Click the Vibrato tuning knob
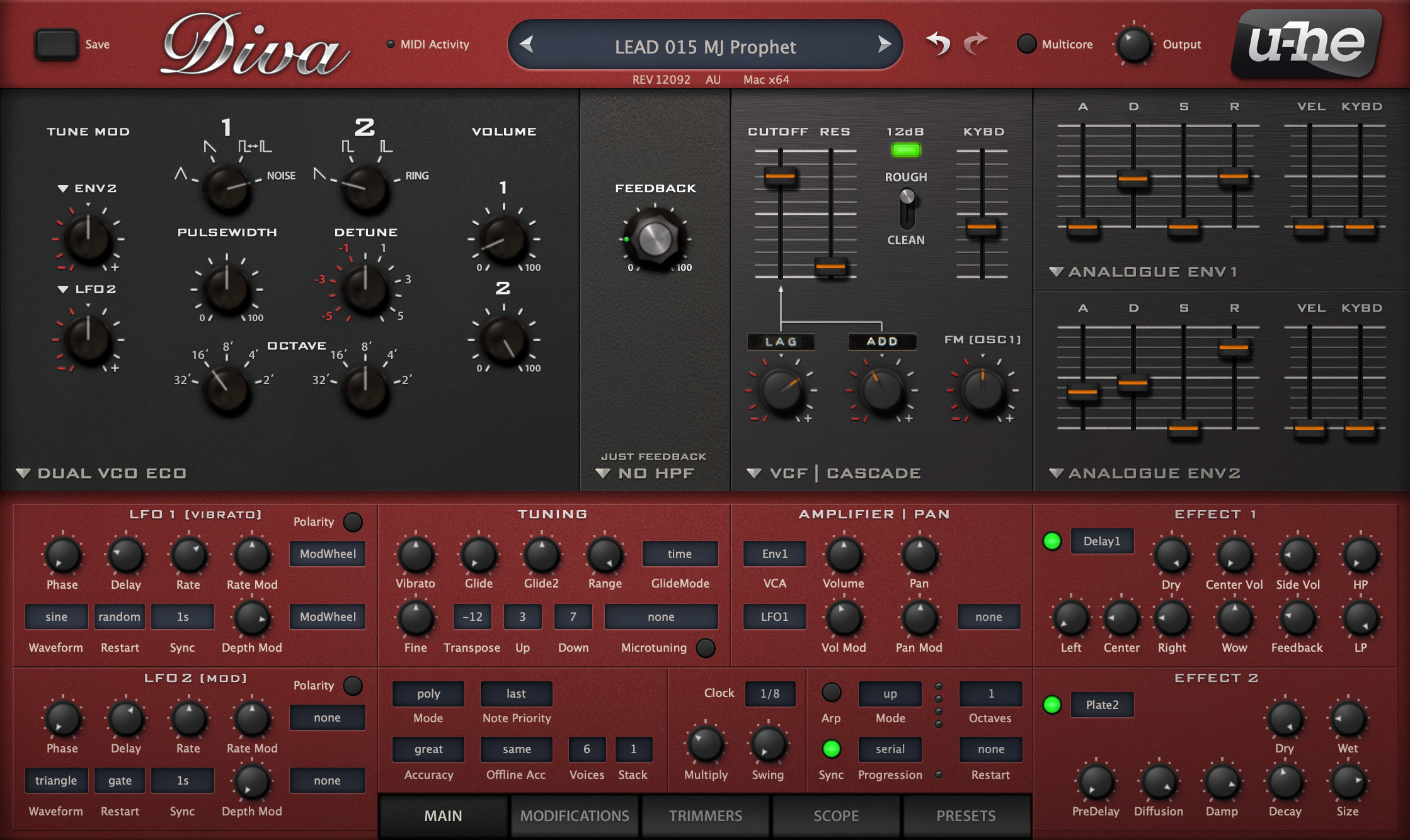The image size is (1410, 840). click(x=415, y=555)
